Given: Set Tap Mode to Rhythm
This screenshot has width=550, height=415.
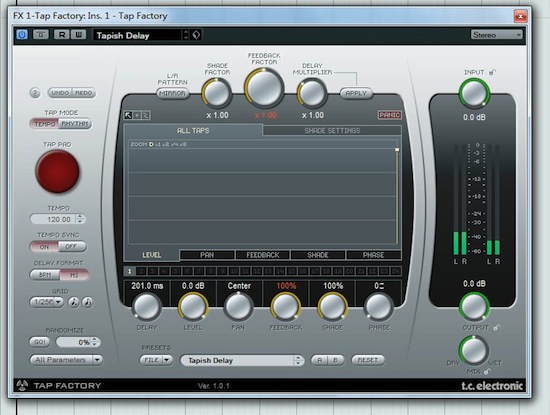Looking at the screenshot, I should tap(75, 124).
